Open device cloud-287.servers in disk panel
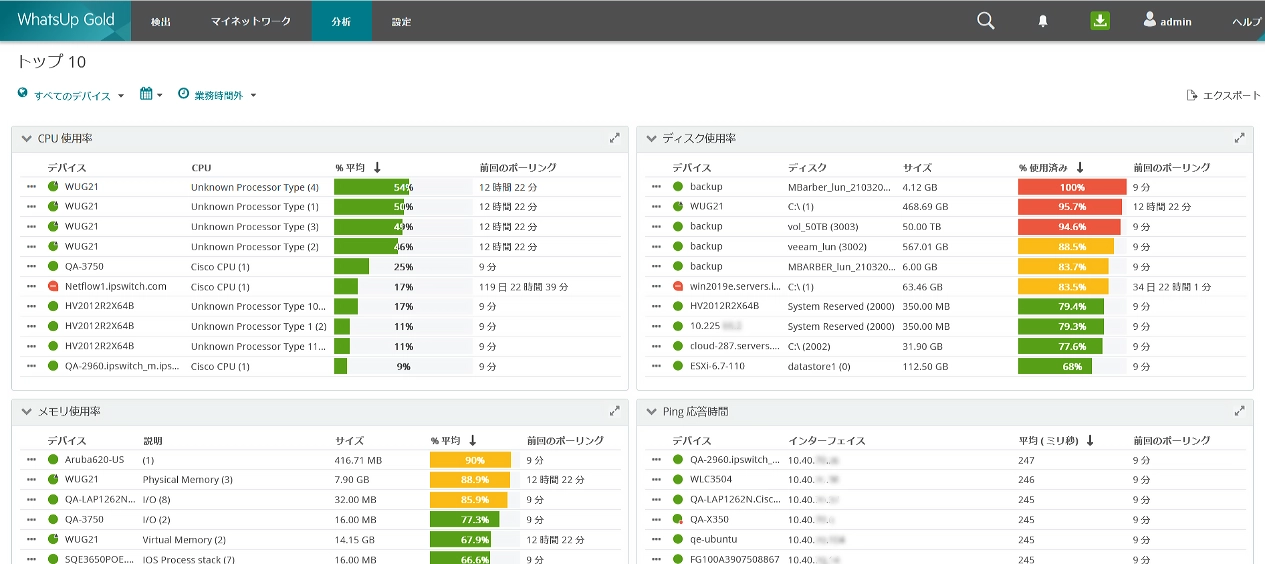Viewport: 1265px width, 564px height. pos(736,347)
